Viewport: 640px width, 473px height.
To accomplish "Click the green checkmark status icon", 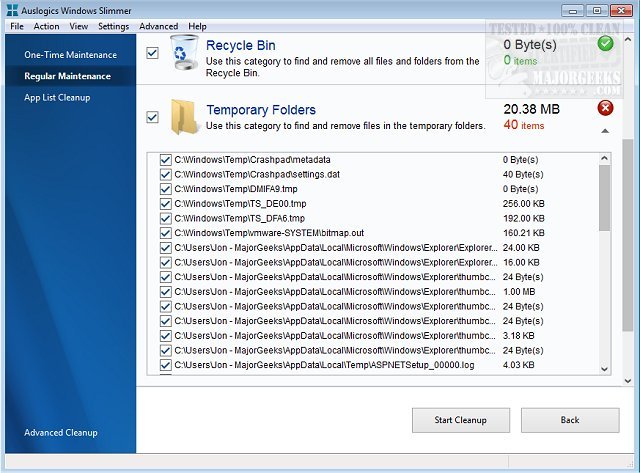I will pos(605,43).
